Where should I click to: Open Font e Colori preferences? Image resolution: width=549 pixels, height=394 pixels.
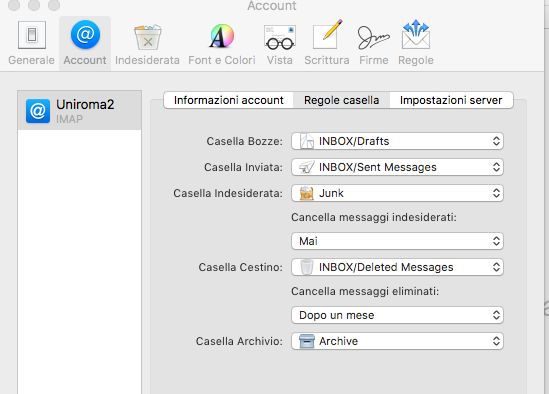(x=222, y=43)
